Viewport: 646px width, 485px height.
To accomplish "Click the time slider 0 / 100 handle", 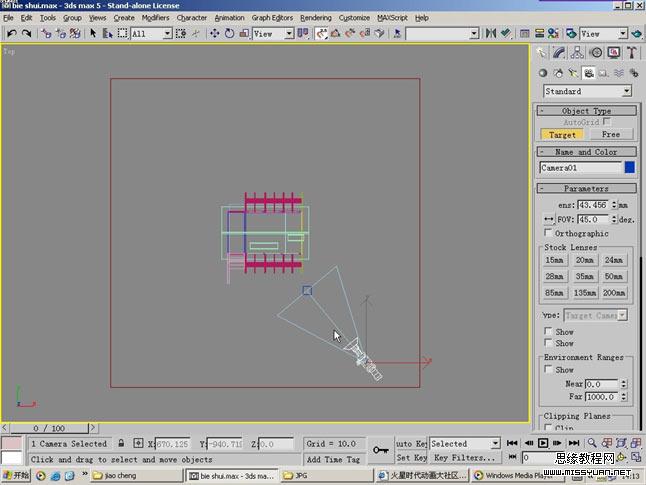I will [x=49, y=428].
